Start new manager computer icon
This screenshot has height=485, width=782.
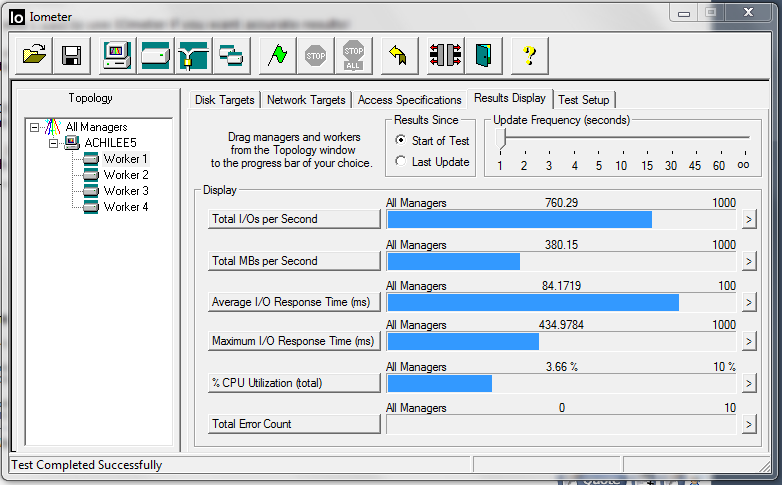pos(117,55)
